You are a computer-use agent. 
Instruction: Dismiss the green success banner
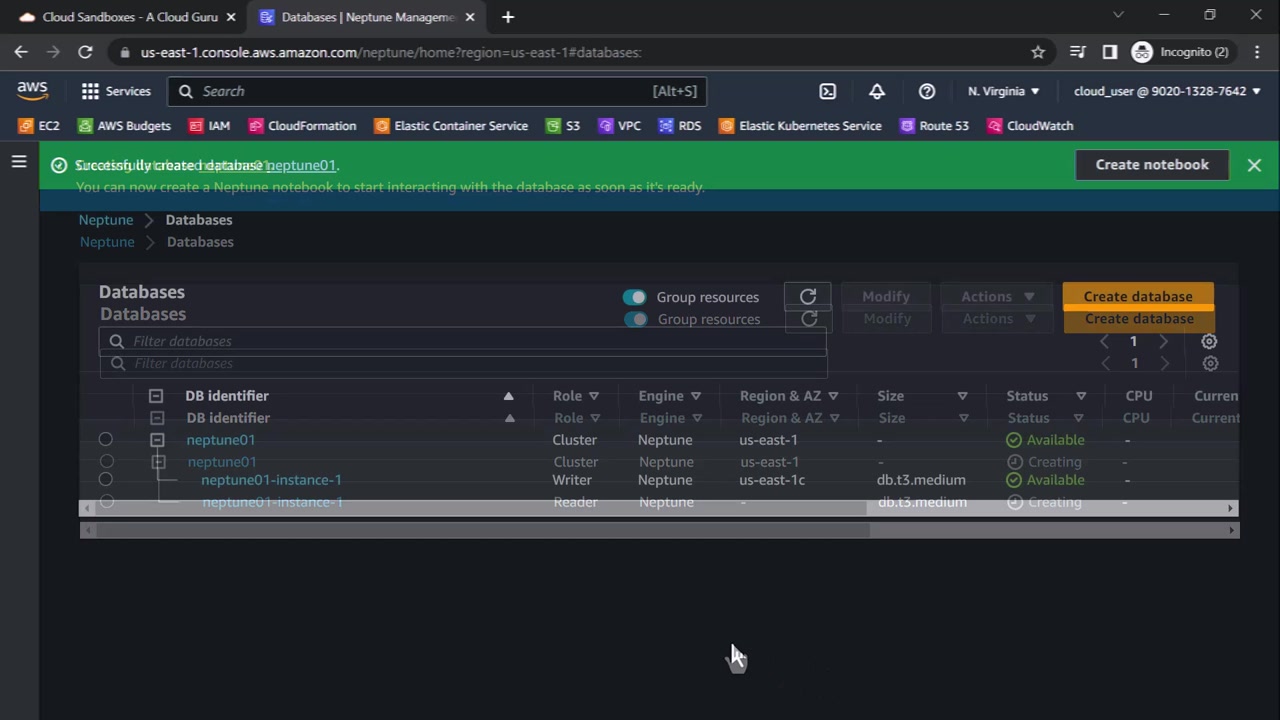pos(1254,165)
